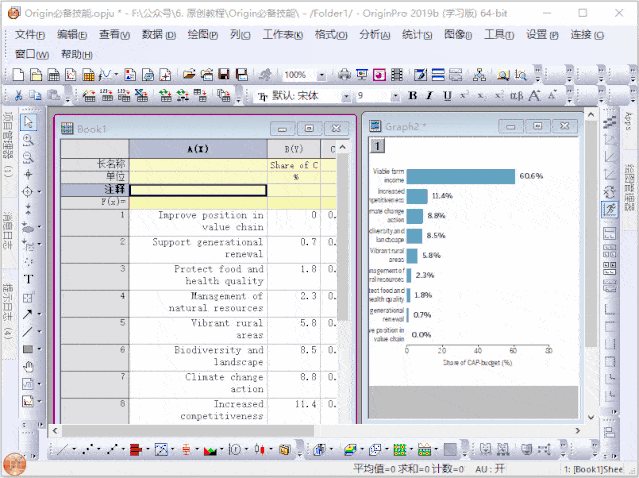This screenshot has width=639, height=478.
Task: Underline text with the U icon
Action: (x=447, y=96)
